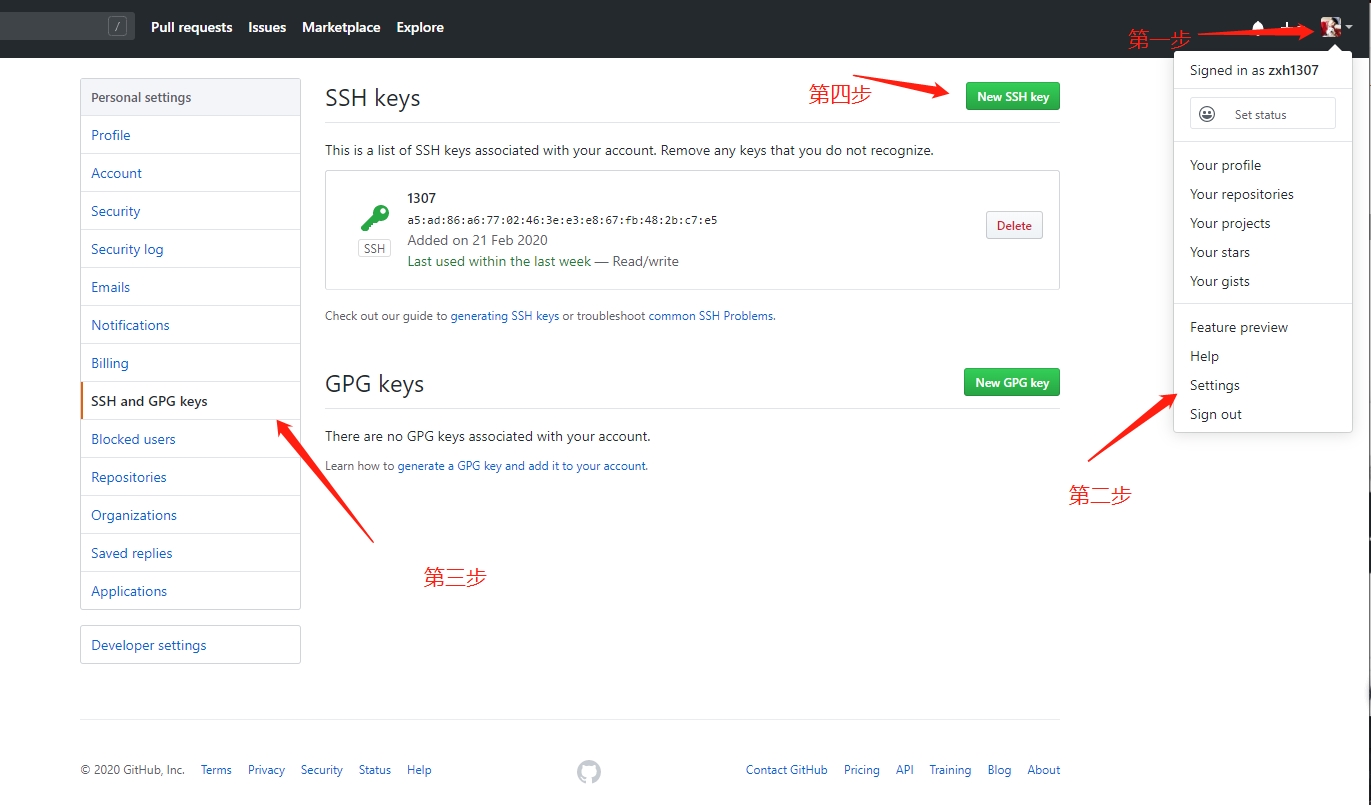This screenshot has width=1371, height=805.
Task: Open Applications in settings sidebar
Action: (190, 591)
